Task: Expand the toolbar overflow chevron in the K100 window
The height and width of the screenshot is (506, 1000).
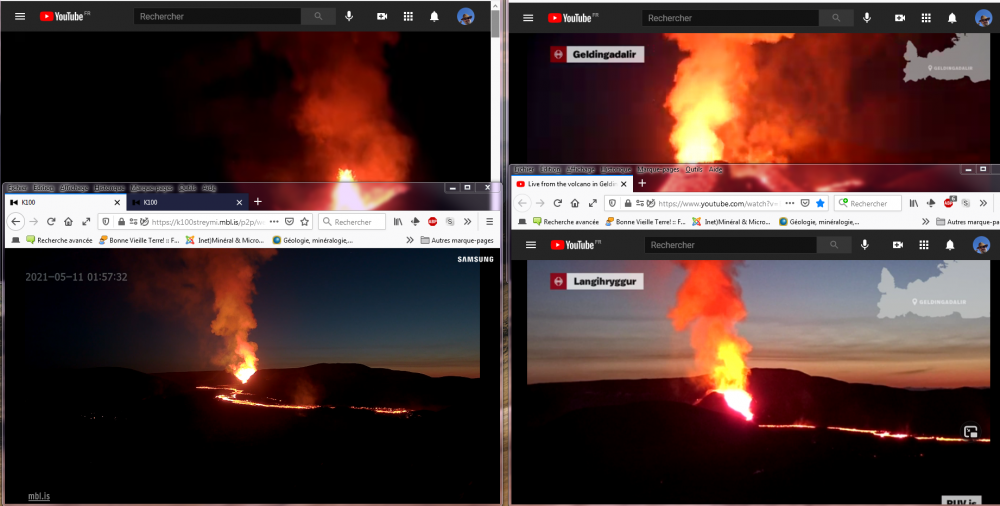Action: pyautogui.click(x=467, y=222)
